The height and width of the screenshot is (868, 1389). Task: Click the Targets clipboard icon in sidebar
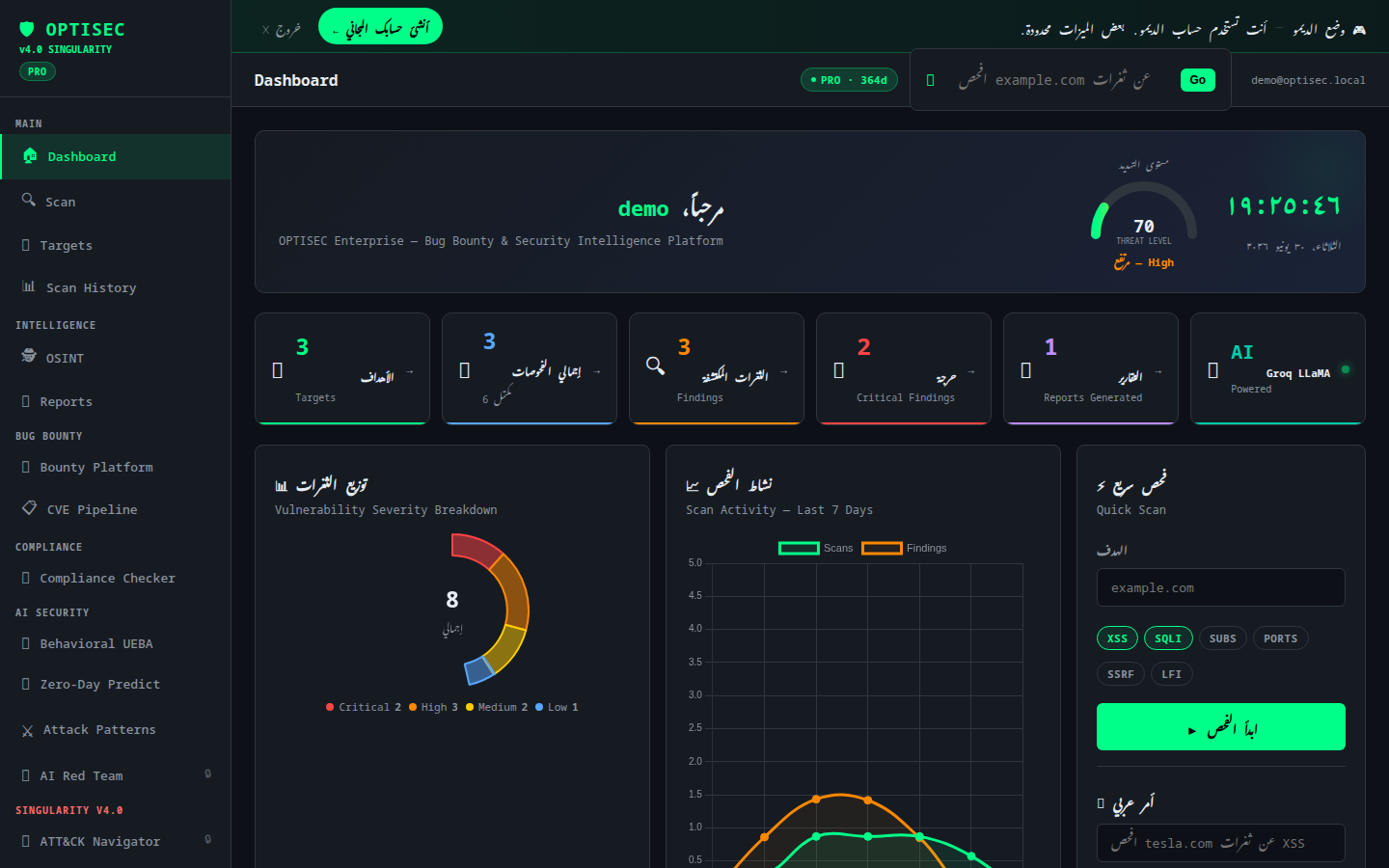(x=26, y=245)
